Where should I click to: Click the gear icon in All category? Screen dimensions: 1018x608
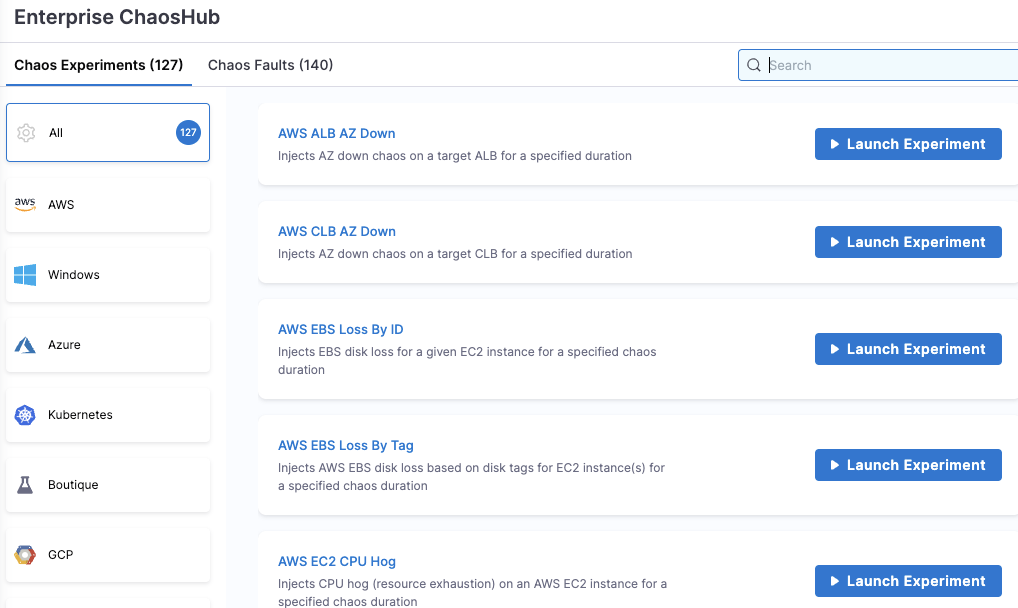(x=26, y=133)
